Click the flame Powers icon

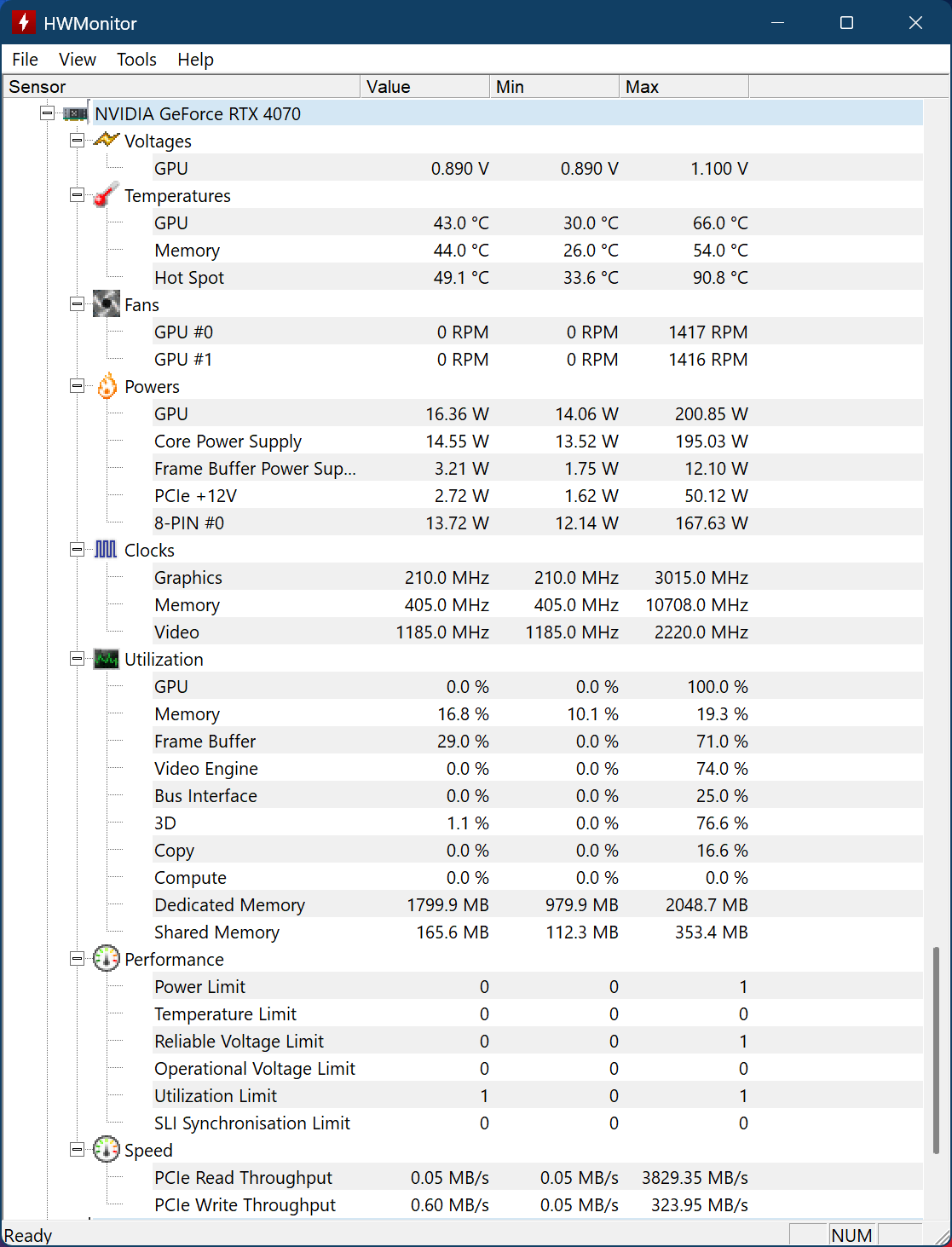click(107, 386)
